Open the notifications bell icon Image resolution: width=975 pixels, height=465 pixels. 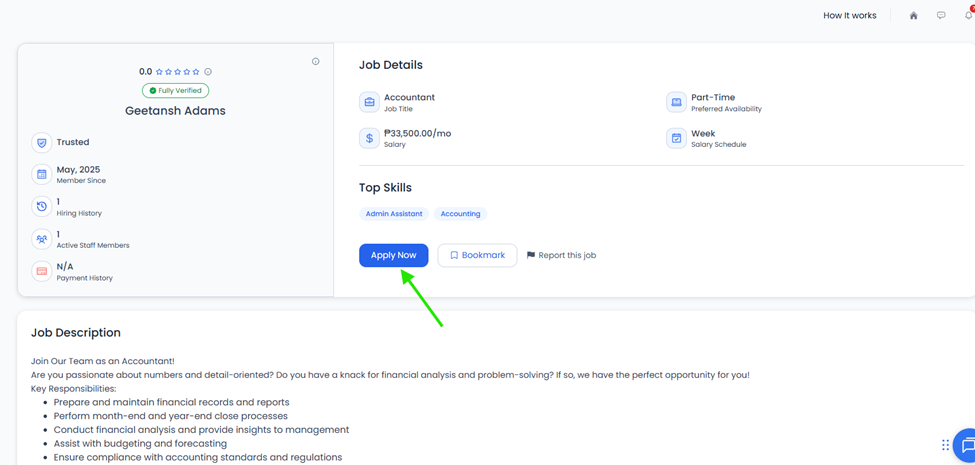[x=969, y=15]
